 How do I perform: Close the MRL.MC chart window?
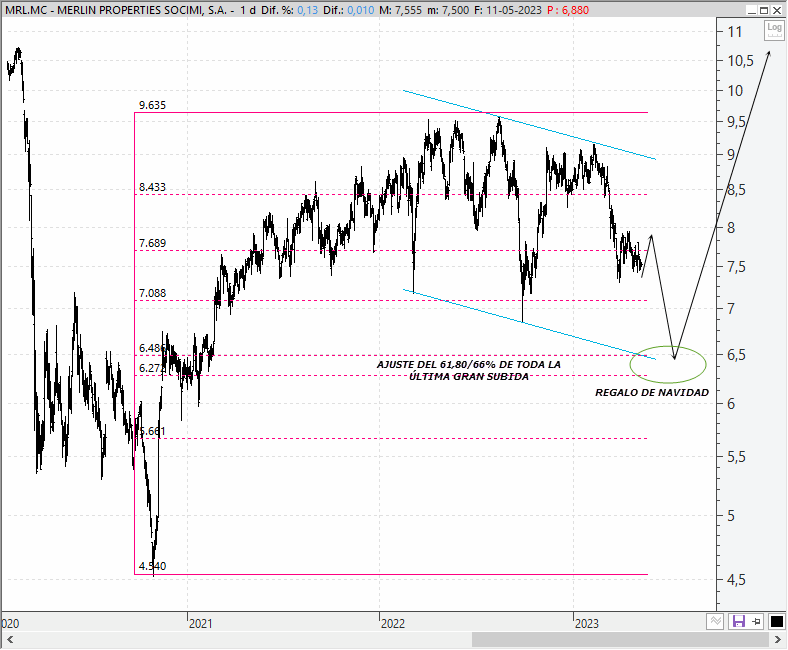point(776,10)
